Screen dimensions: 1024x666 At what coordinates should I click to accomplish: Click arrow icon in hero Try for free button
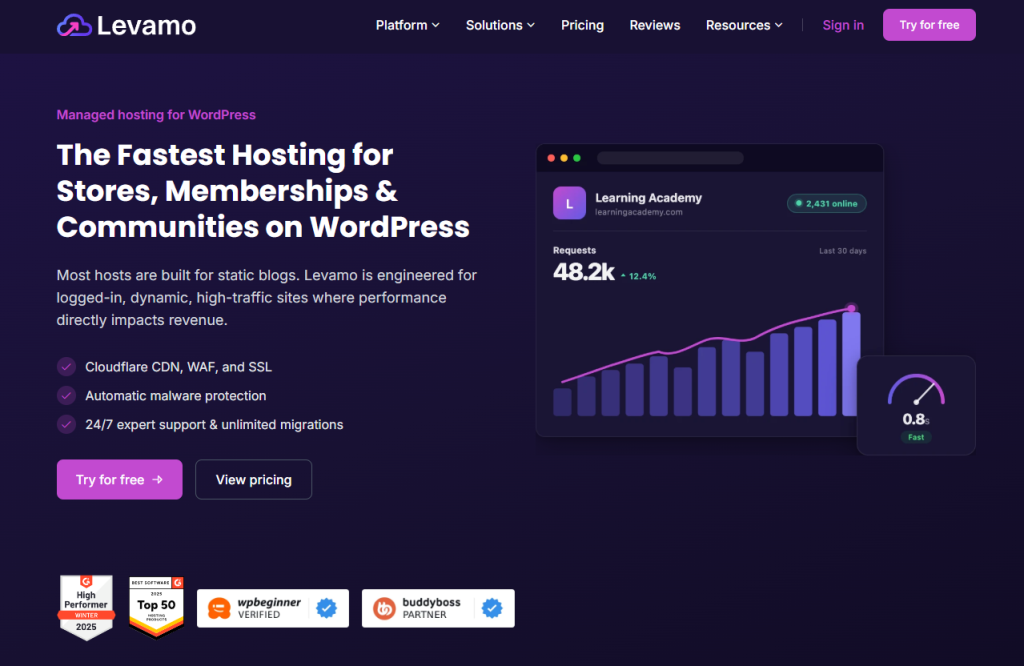(157, 479)
